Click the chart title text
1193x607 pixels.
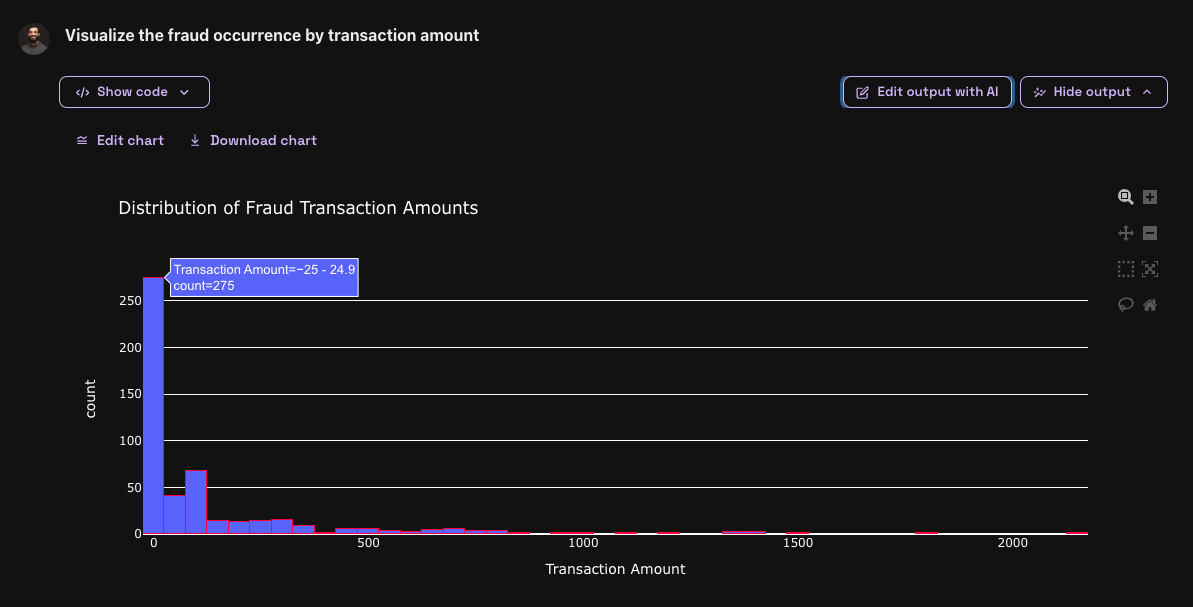pyautogui.click(x=298, y=208)
